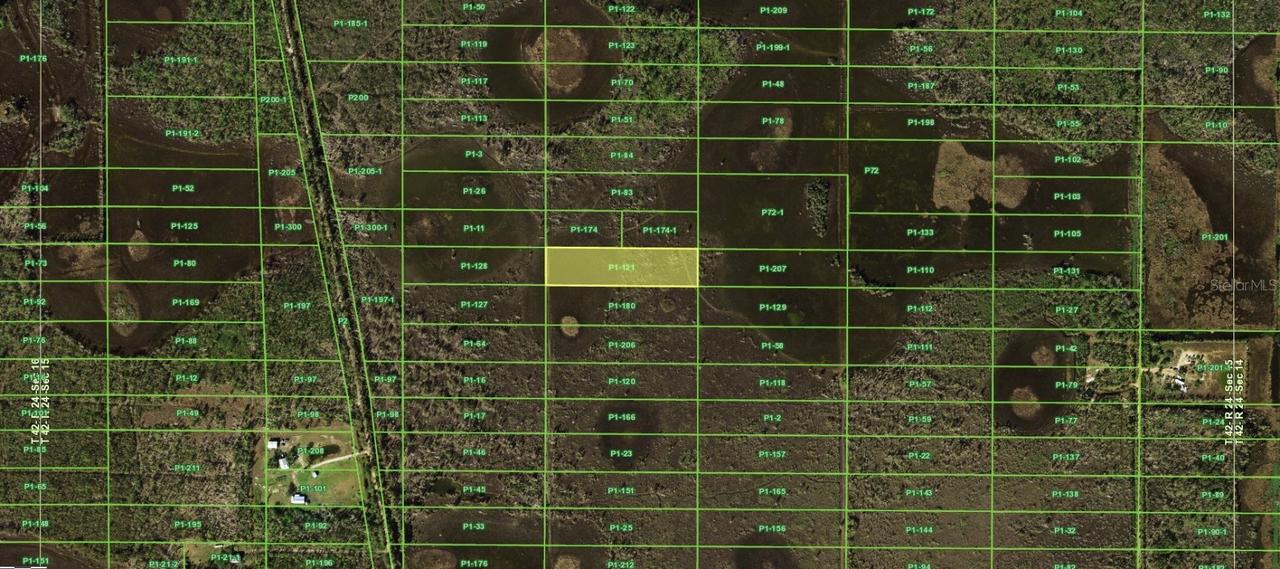Click parcel label P1-113
The image size is (1280, 569).
click(x=474, y=118)
